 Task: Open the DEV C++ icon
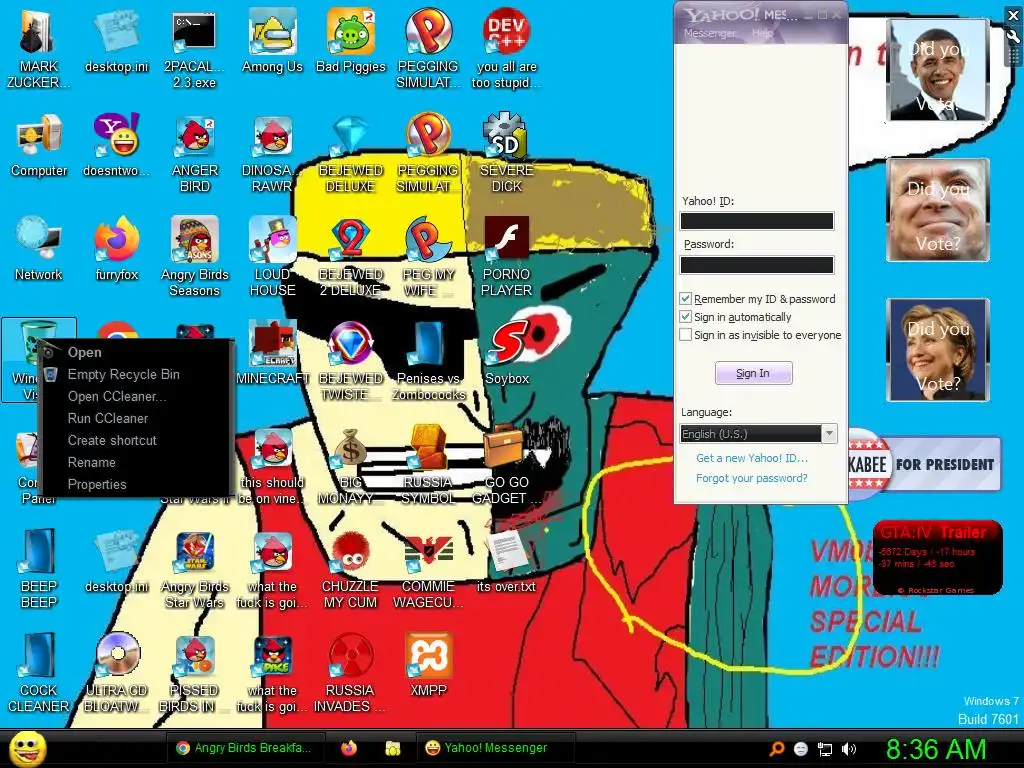coord(507,49)
